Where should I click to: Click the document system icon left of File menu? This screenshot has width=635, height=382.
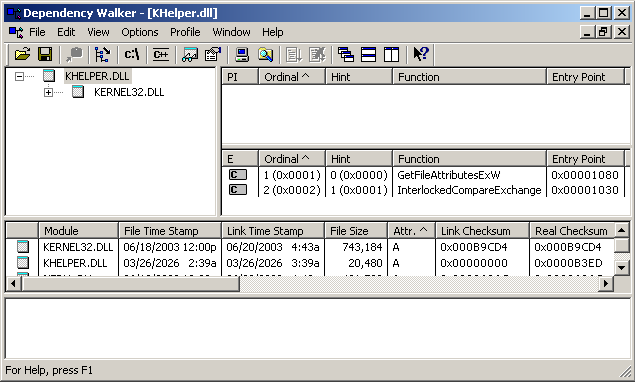pyautogui.click(x=16, y=32)
